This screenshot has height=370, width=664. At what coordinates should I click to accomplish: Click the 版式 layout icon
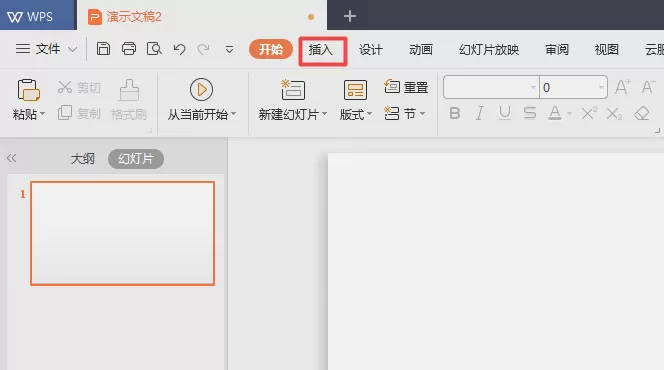[x=355, y=90]
